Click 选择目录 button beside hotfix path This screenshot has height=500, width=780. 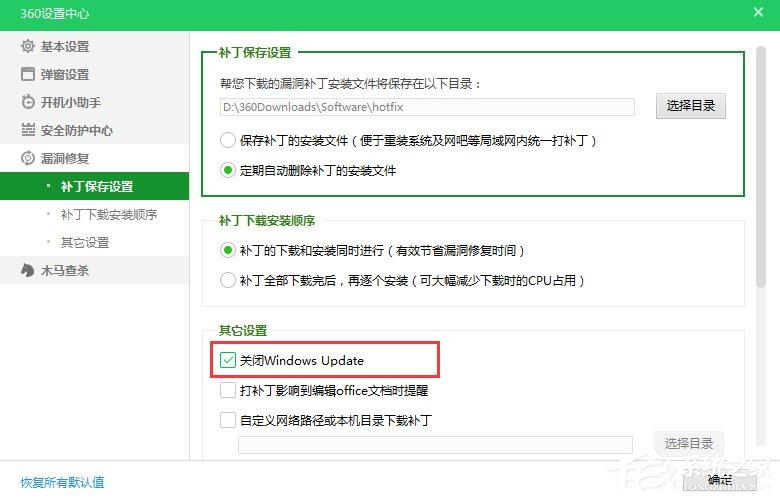tap(690, 105)
